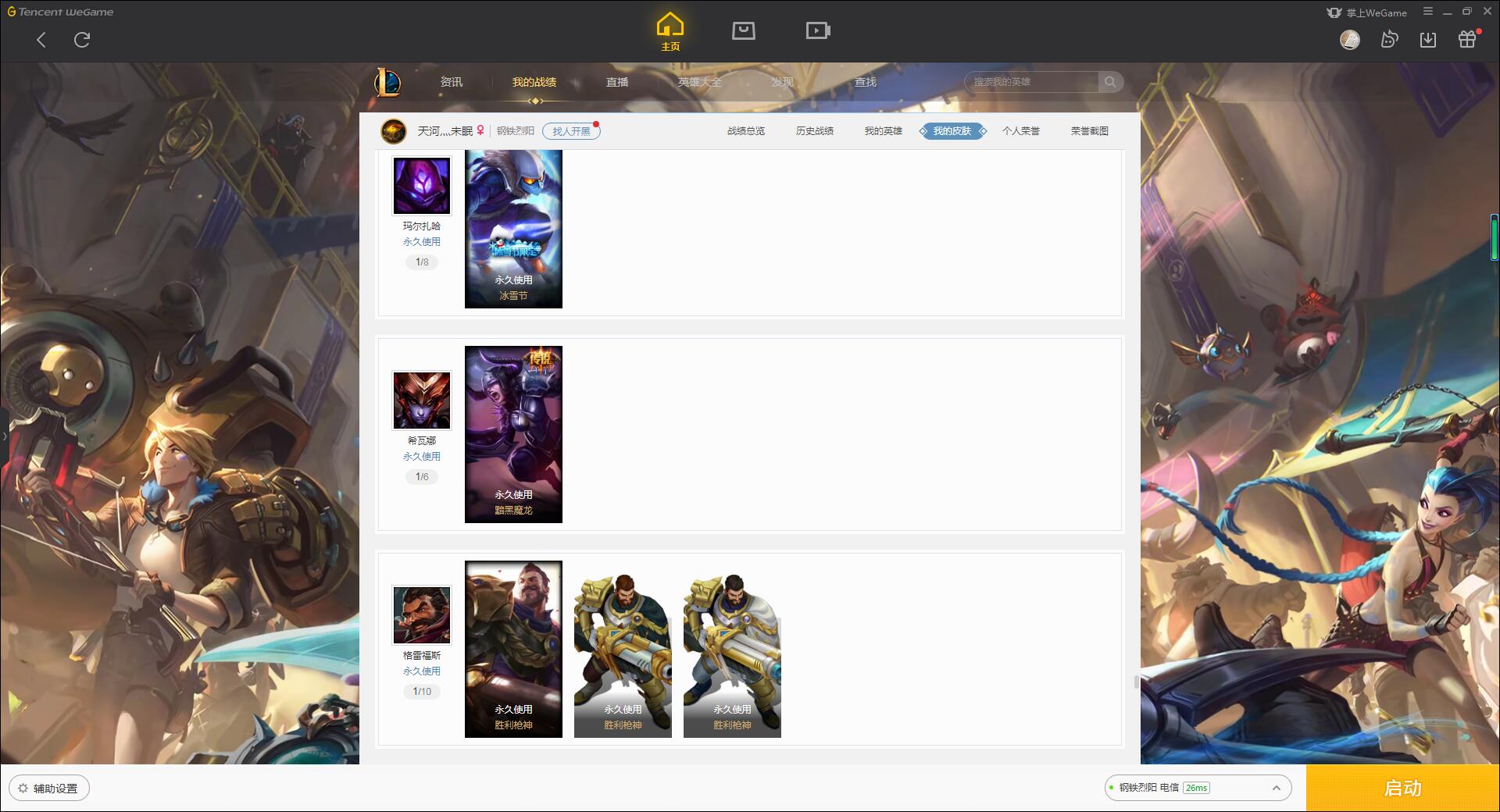Image resolution: width=1500 pixels, height=812 pixels.
Task: Expand the server selector chevron
Action: tap(1277, 788)
